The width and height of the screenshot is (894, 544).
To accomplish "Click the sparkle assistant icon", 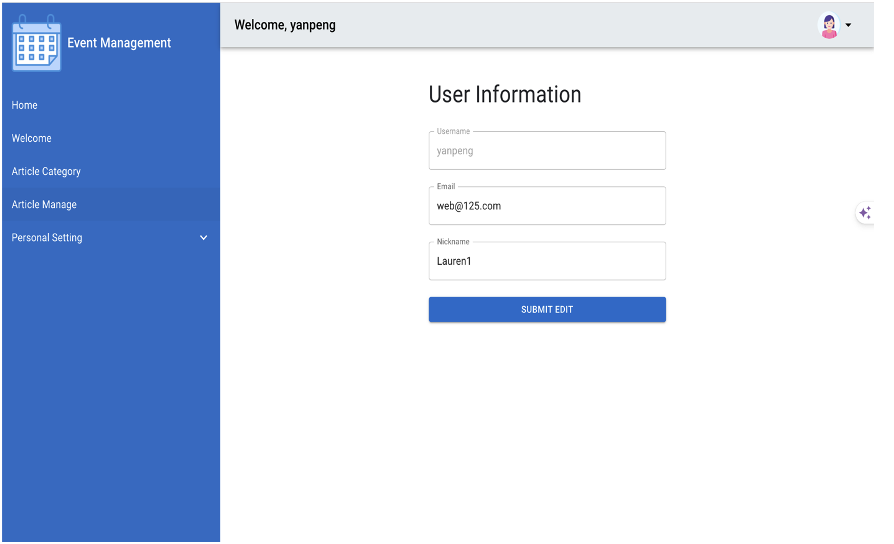I will click(x=865, y=213).
